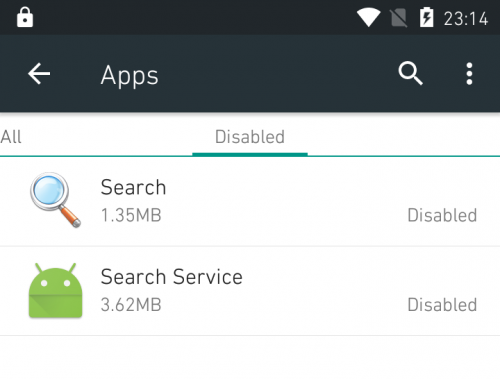
Task: Click the Disabled status beside Search
Action: click(x=442, y=215)
